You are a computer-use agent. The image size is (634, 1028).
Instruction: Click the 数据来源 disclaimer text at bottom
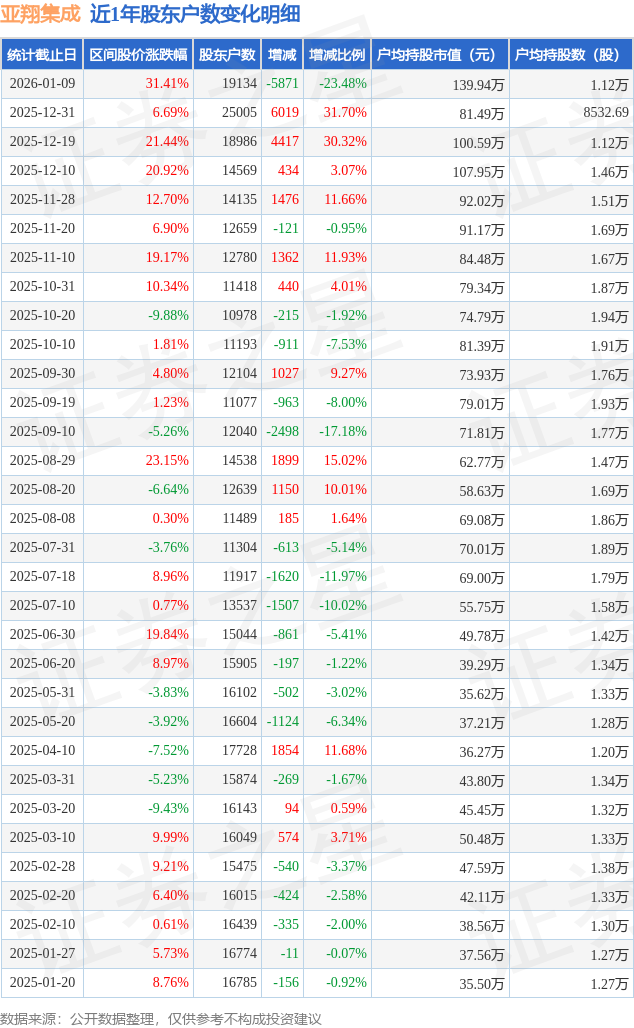coord(161,1018)
